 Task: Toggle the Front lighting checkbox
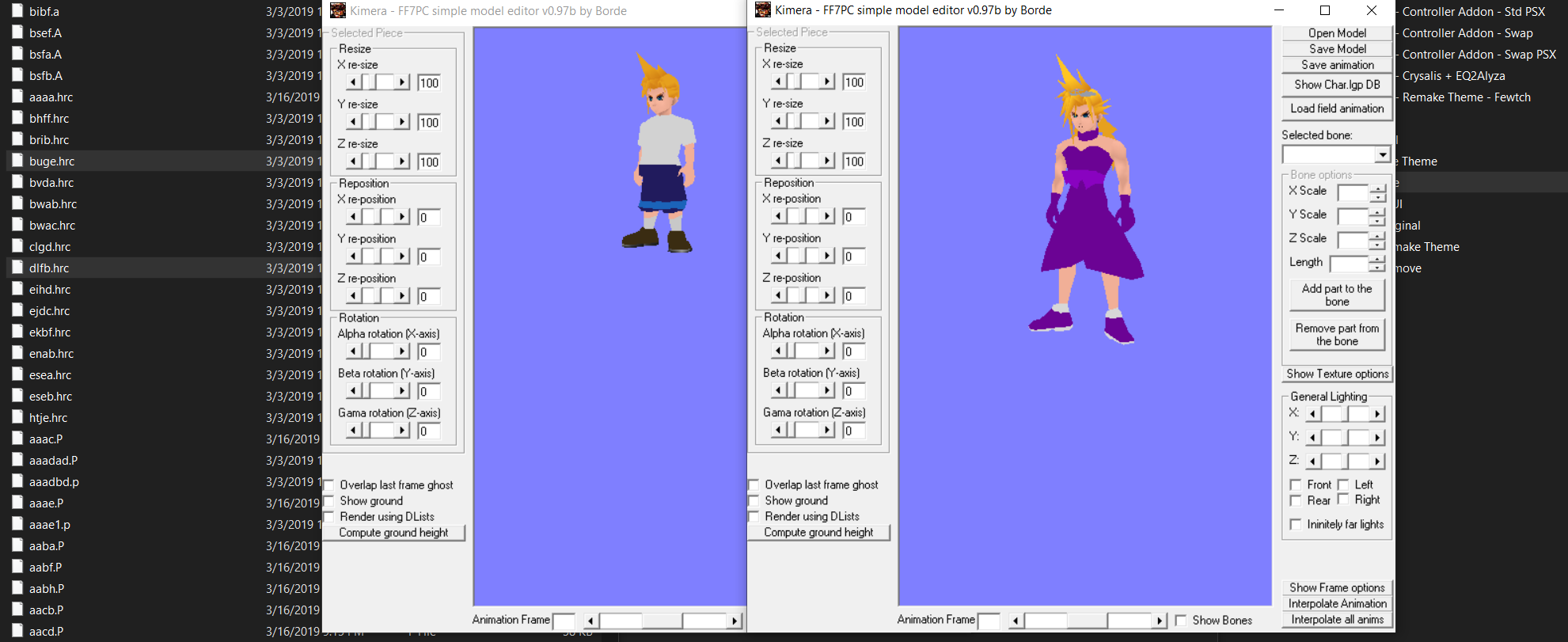pyautogui.click(x=1296, y=484)
